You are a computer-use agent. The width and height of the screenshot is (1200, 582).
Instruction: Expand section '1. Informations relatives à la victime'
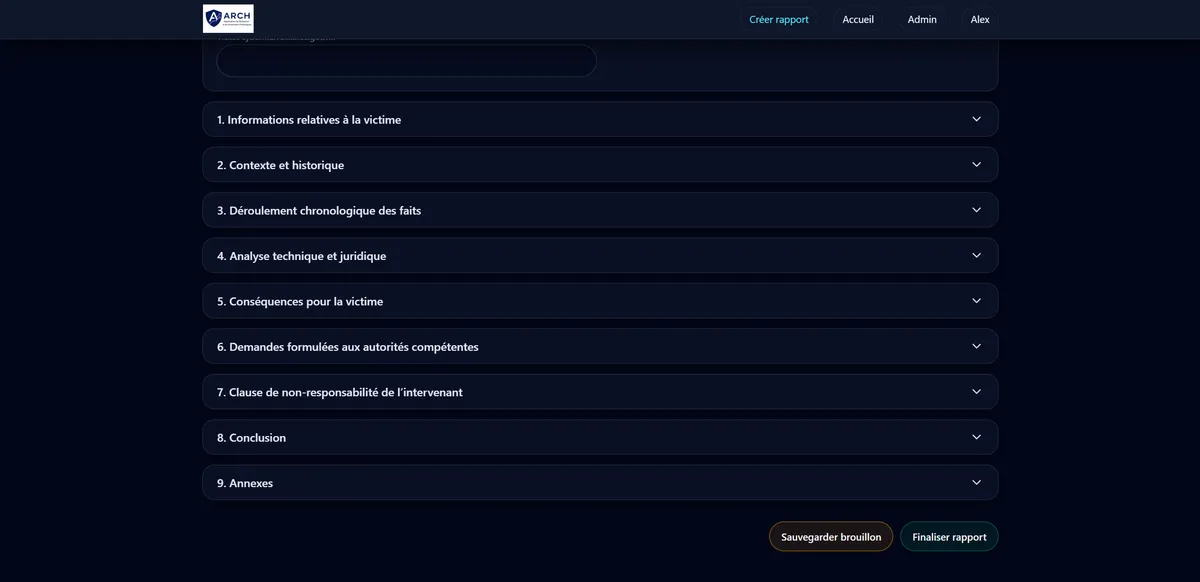[600, 118]
